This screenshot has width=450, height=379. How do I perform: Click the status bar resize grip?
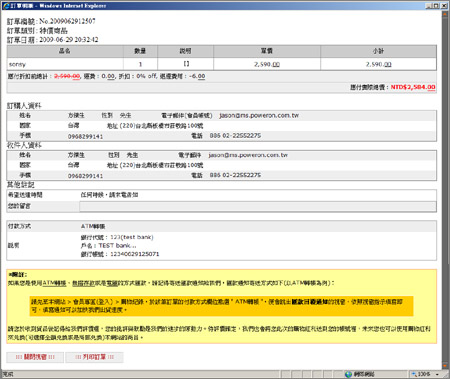446,375
